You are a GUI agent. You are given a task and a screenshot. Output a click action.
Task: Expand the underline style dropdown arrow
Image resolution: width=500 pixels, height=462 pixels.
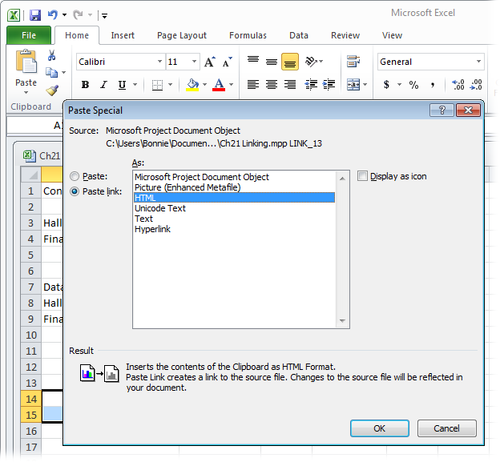135,85
